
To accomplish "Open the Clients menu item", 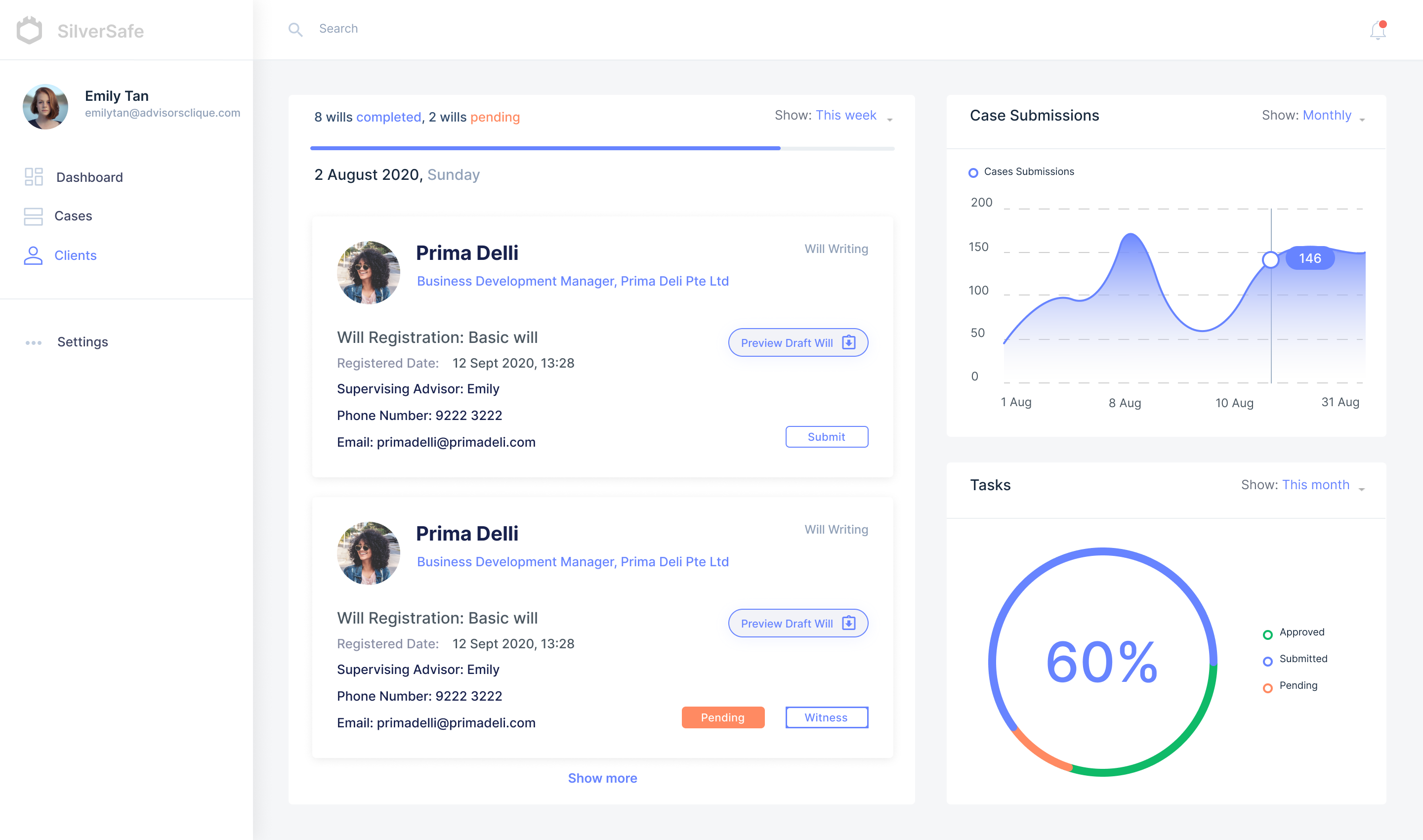I will click(x=75, y=255).
